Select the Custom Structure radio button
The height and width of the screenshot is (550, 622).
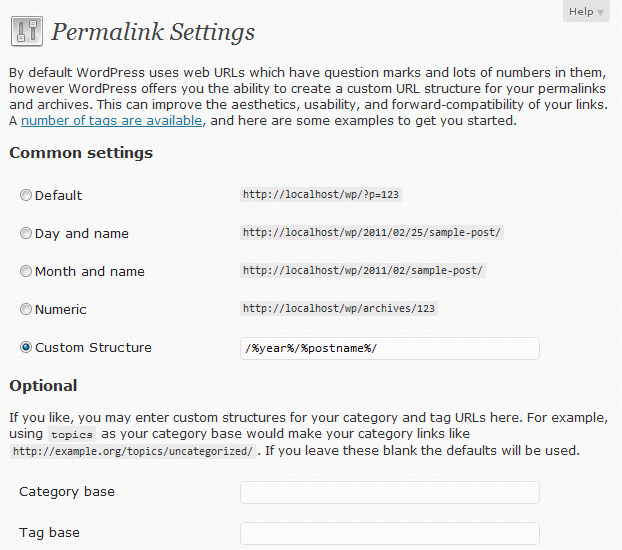tap(26, 348)
